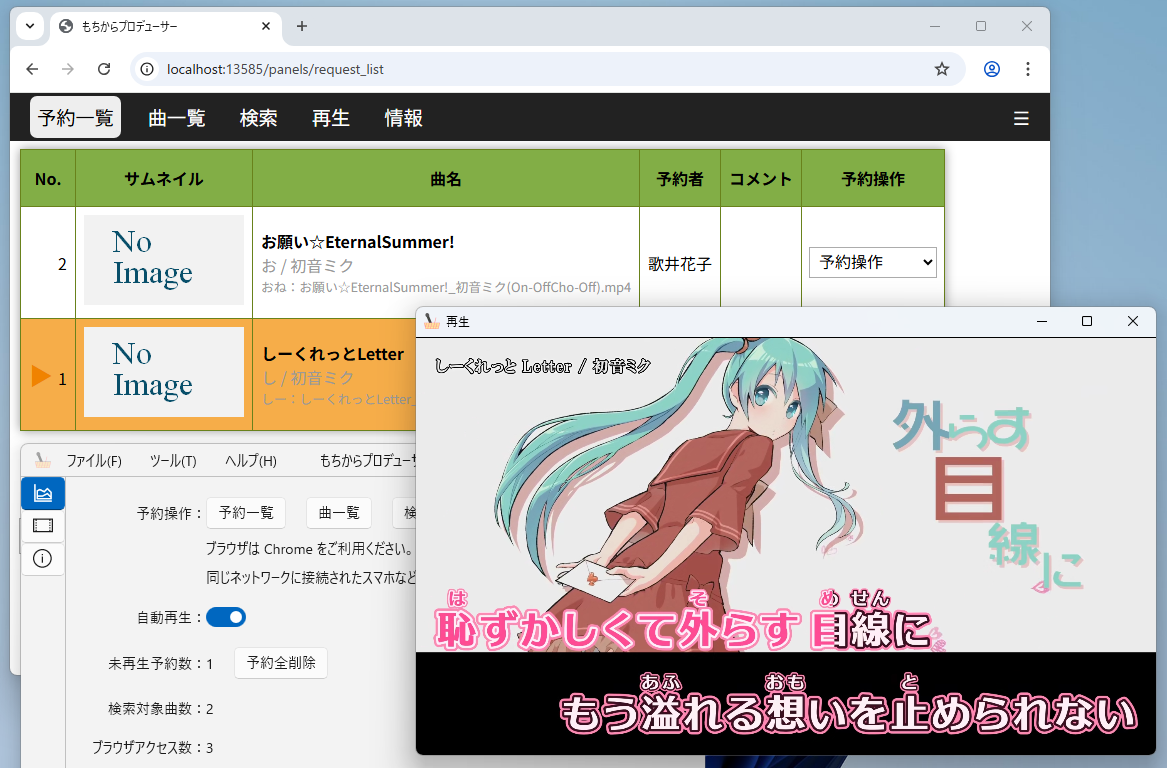Image resolution: width=1167 pixels, height=768 pixels.
Task: Click the ブラウザアクセス数:3 text
Action: point(153,748)
